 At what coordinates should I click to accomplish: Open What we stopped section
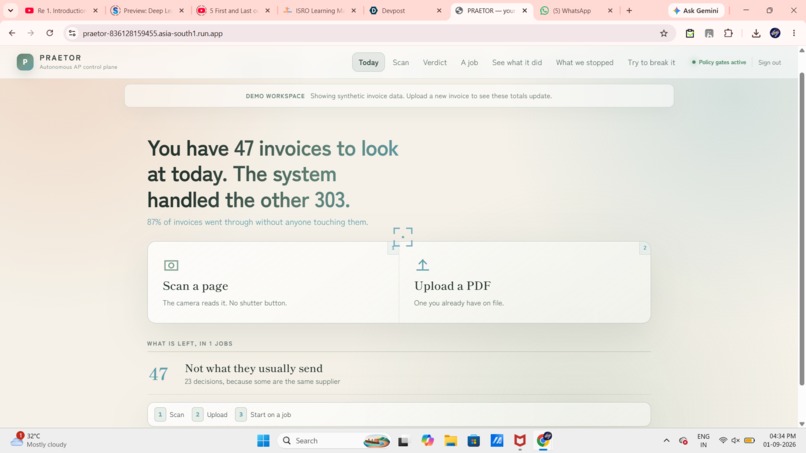coord(584,62)
